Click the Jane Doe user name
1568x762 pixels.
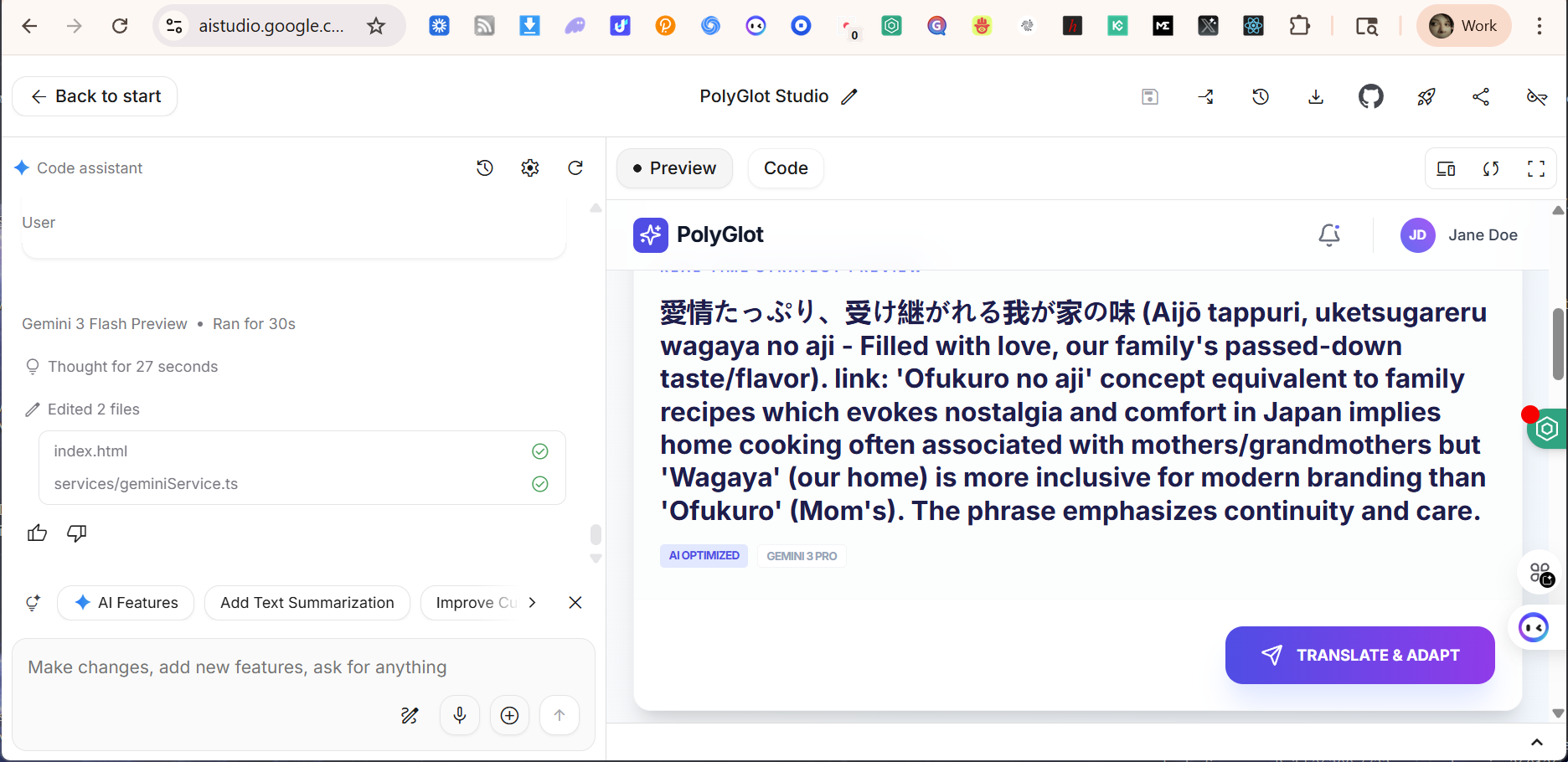[1483, 235]
